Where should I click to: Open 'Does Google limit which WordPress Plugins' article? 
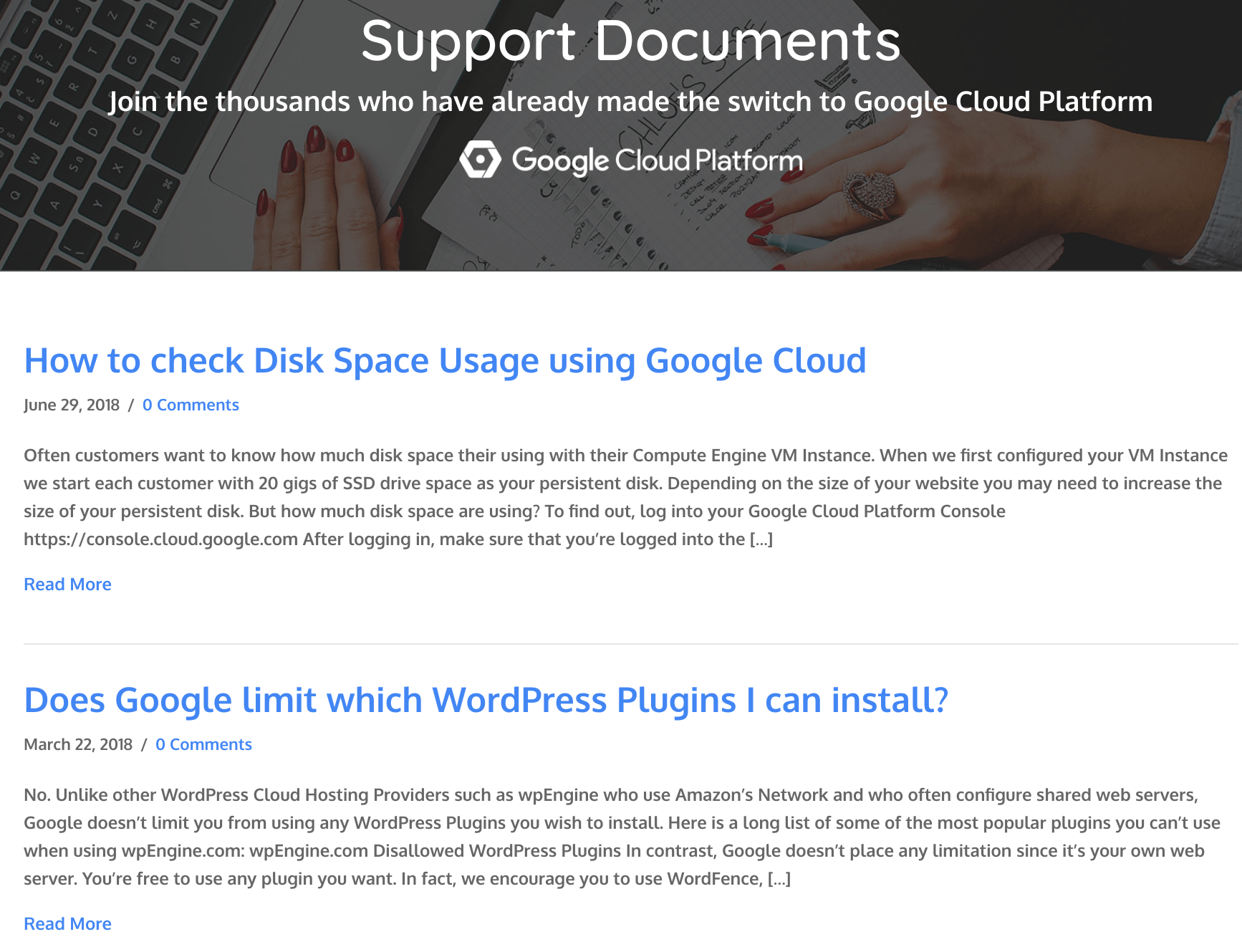[486, 701]
